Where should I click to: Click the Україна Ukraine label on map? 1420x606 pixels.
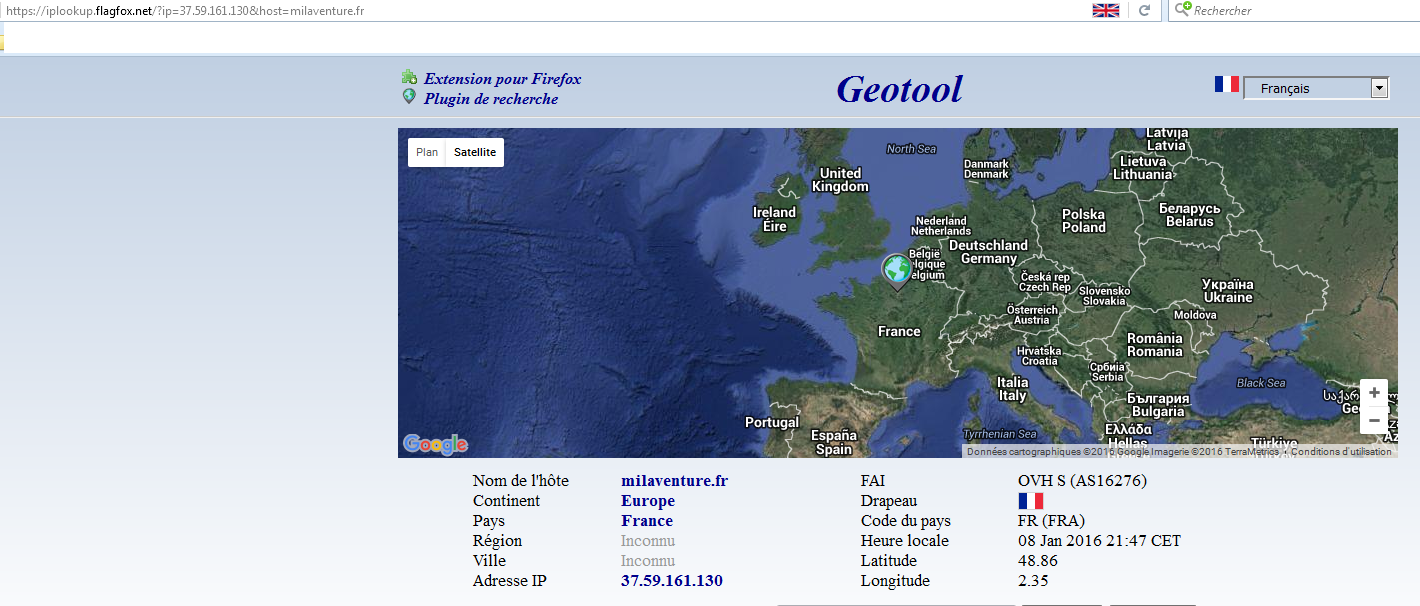tap(1228, 291)
